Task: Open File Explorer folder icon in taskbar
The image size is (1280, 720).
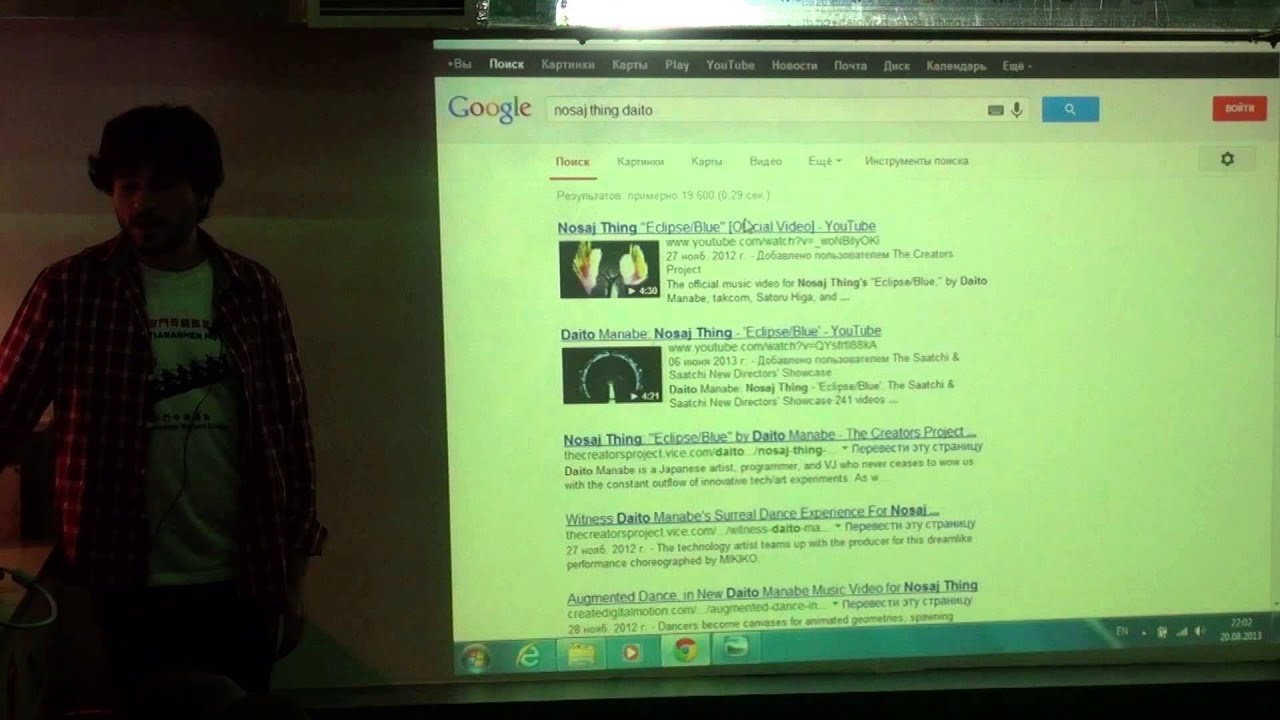Action: (581, 653)
